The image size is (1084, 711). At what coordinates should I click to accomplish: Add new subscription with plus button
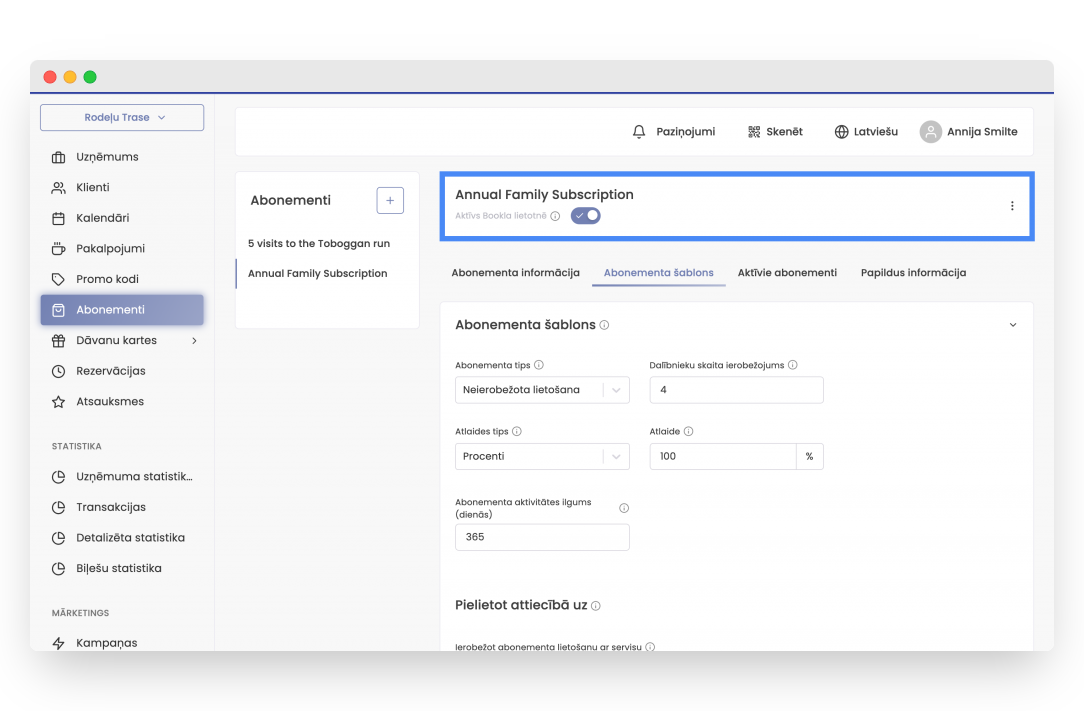point(390,200)
